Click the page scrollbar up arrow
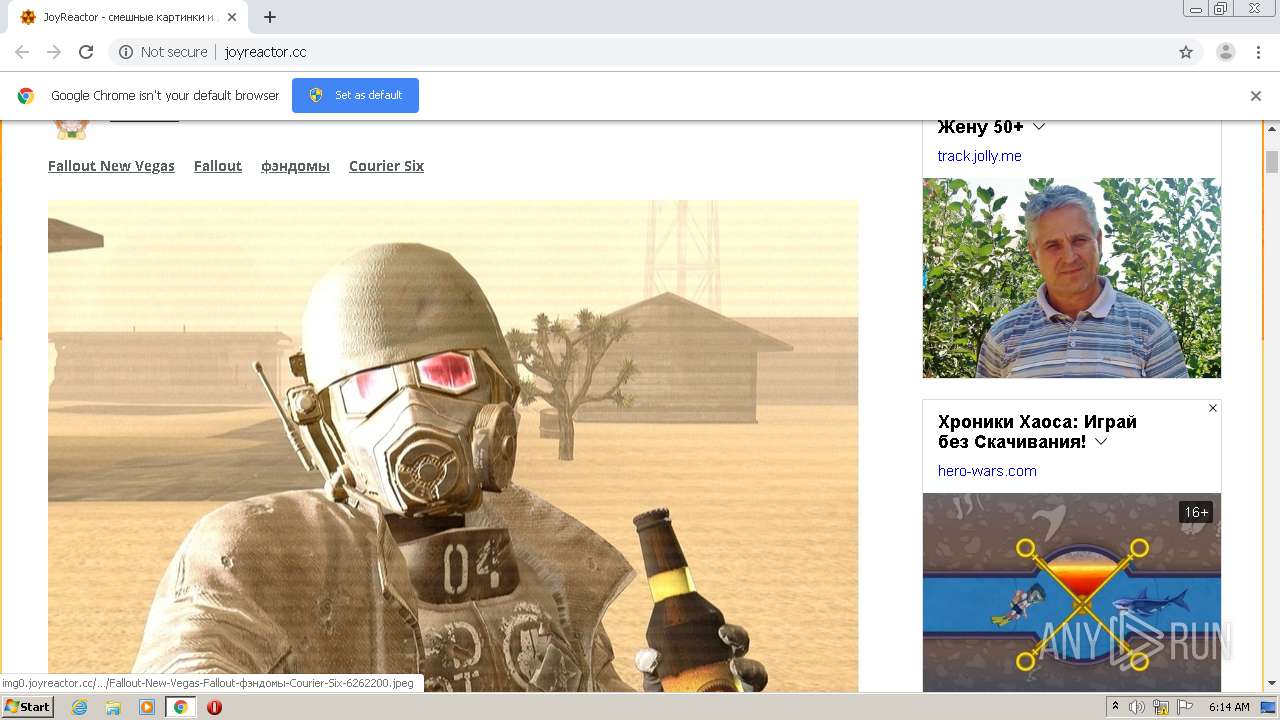Screen dimensions: 1280x720 (x=1272, y=130)
